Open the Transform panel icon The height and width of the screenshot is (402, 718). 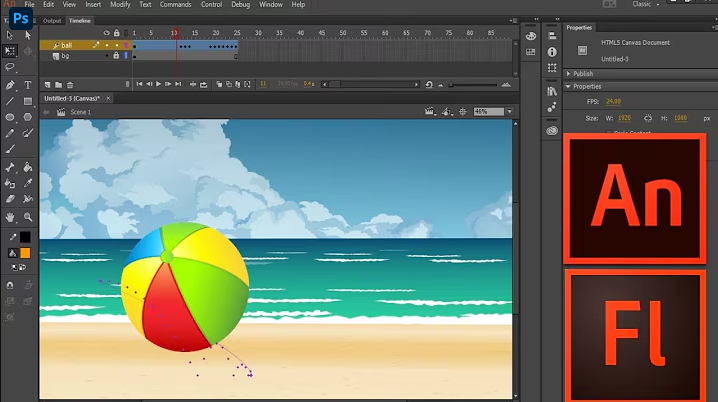coord(552,68)
